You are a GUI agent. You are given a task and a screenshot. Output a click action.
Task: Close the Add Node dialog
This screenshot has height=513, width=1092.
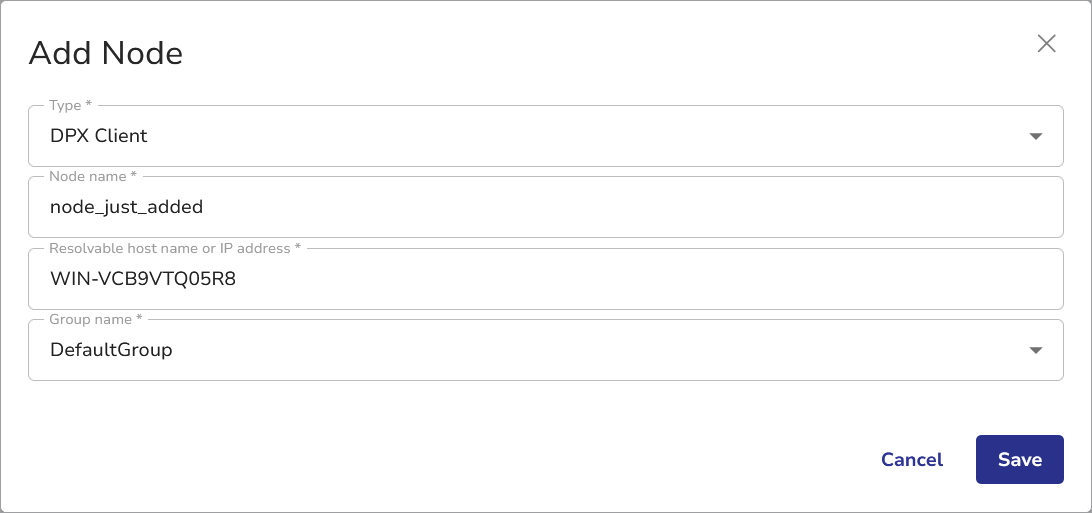(x=1046, y=44)
